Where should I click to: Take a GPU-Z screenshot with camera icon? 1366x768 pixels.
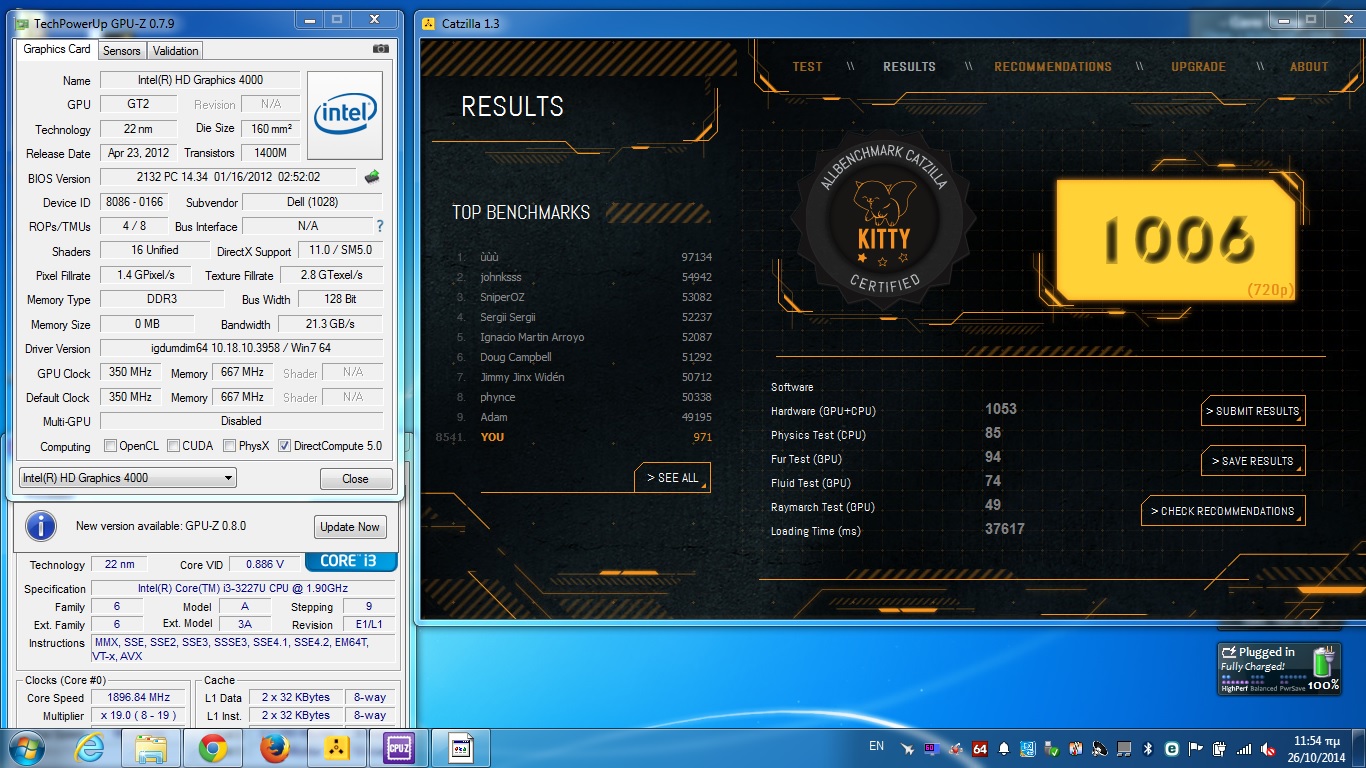pyautogui.click(x=380, y=49)
